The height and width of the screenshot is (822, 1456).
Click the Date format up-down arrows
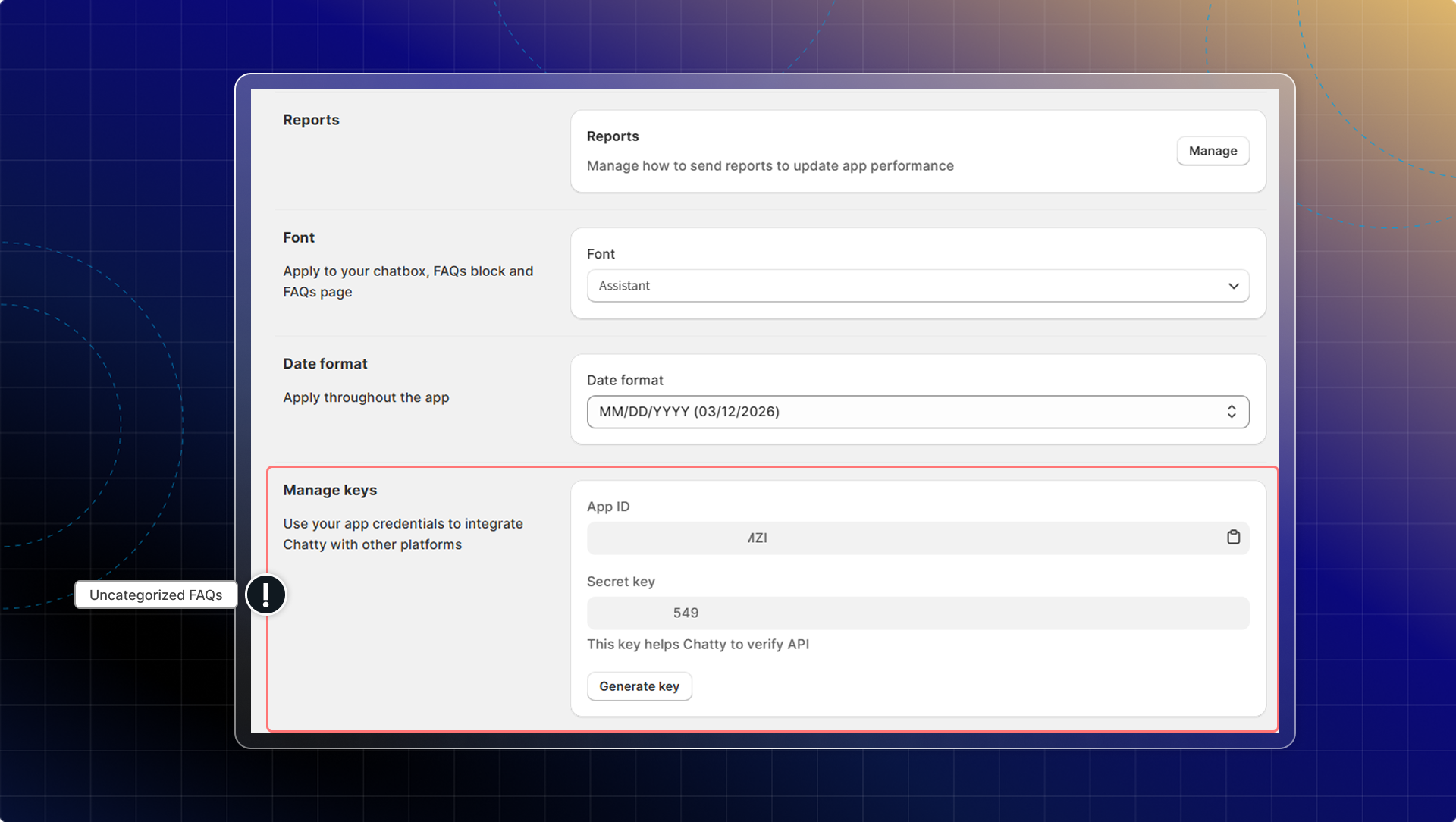coord(1232,412)
